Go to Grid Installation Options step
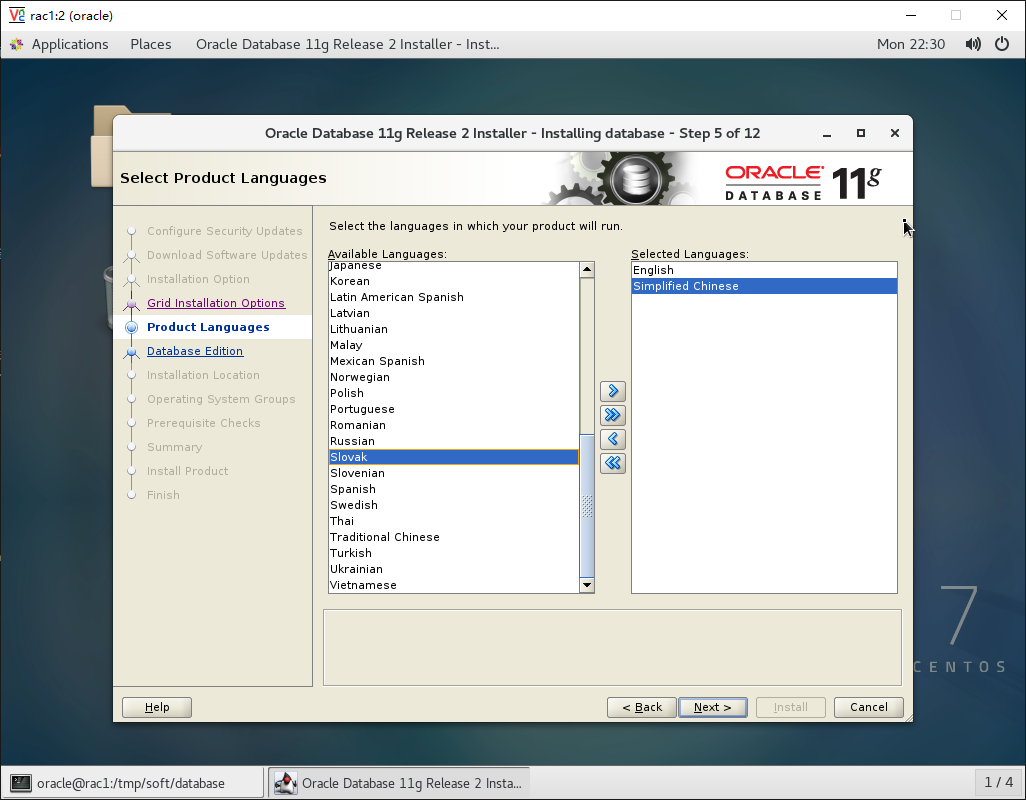The width and height of the screenshot is (1026, 800). tap(216, 303)
